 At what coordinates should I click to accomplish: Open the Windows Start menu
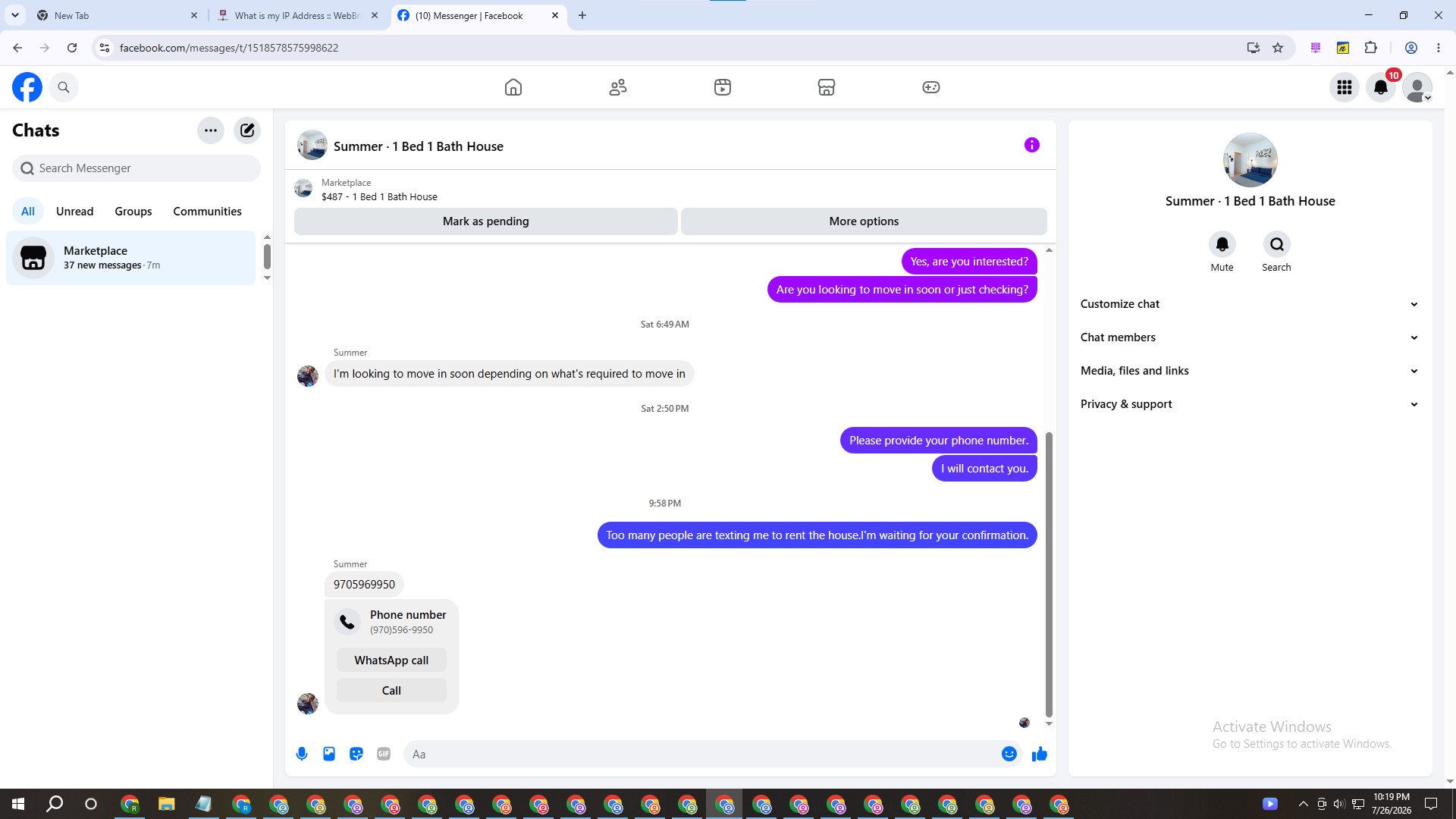(18, 804)
